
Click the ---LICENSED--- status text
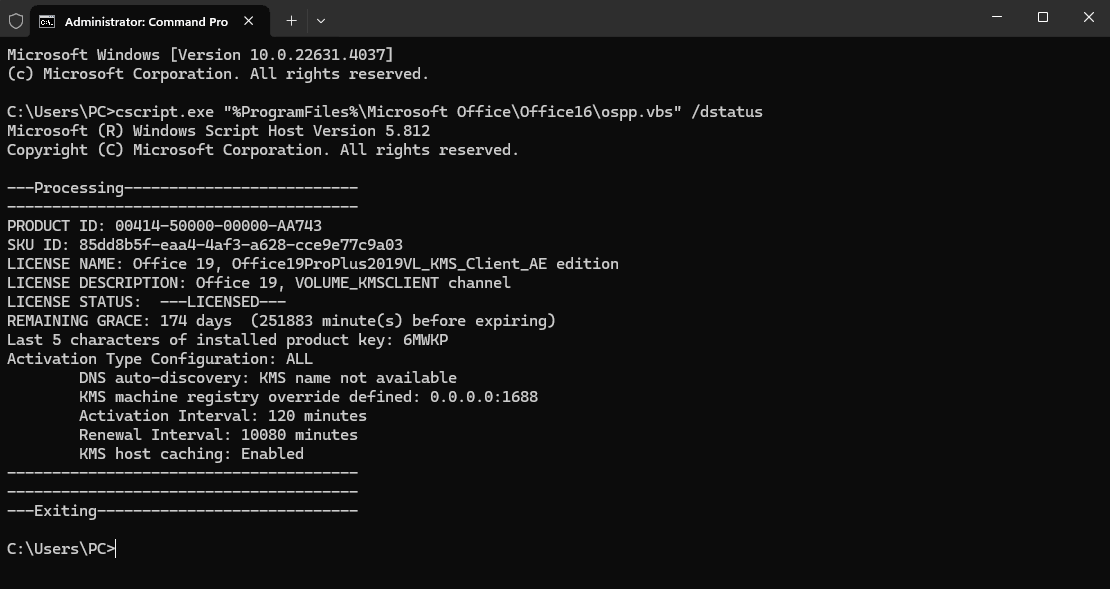(223, 302)
